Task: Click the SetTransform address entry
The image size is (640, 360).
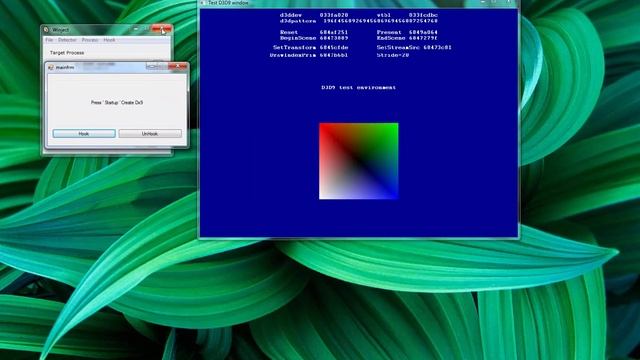Action: point(311,47)
